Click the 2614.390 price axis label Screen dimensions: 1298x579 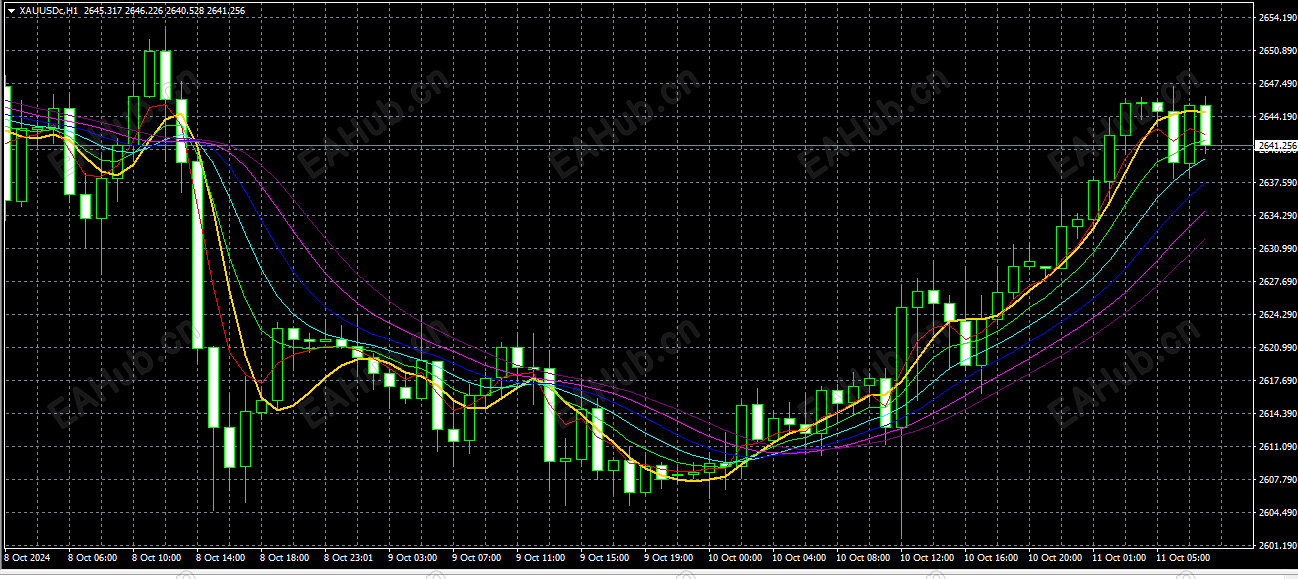click(1276, 414)
